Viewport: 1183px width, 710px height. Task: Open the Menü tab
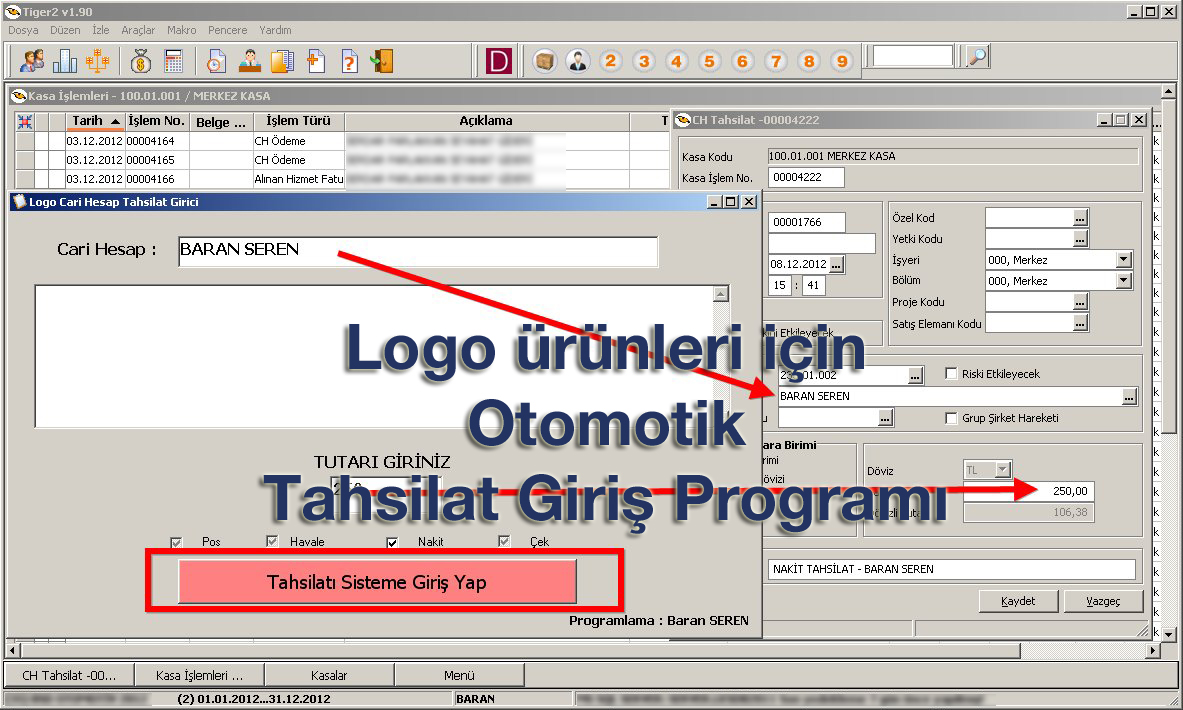[459, 675]
